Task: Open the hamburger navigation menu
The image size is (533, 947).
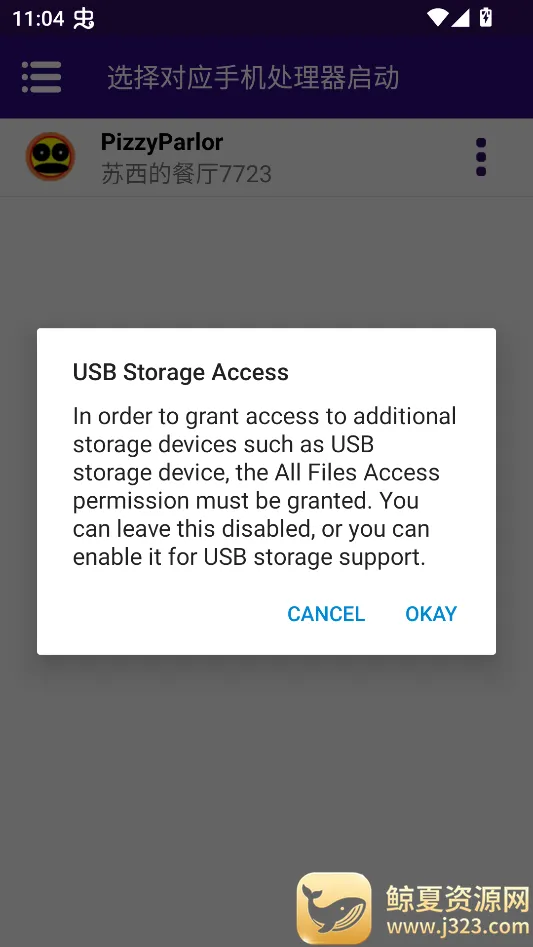Action: pyautogui.click(x=42, y=77)
